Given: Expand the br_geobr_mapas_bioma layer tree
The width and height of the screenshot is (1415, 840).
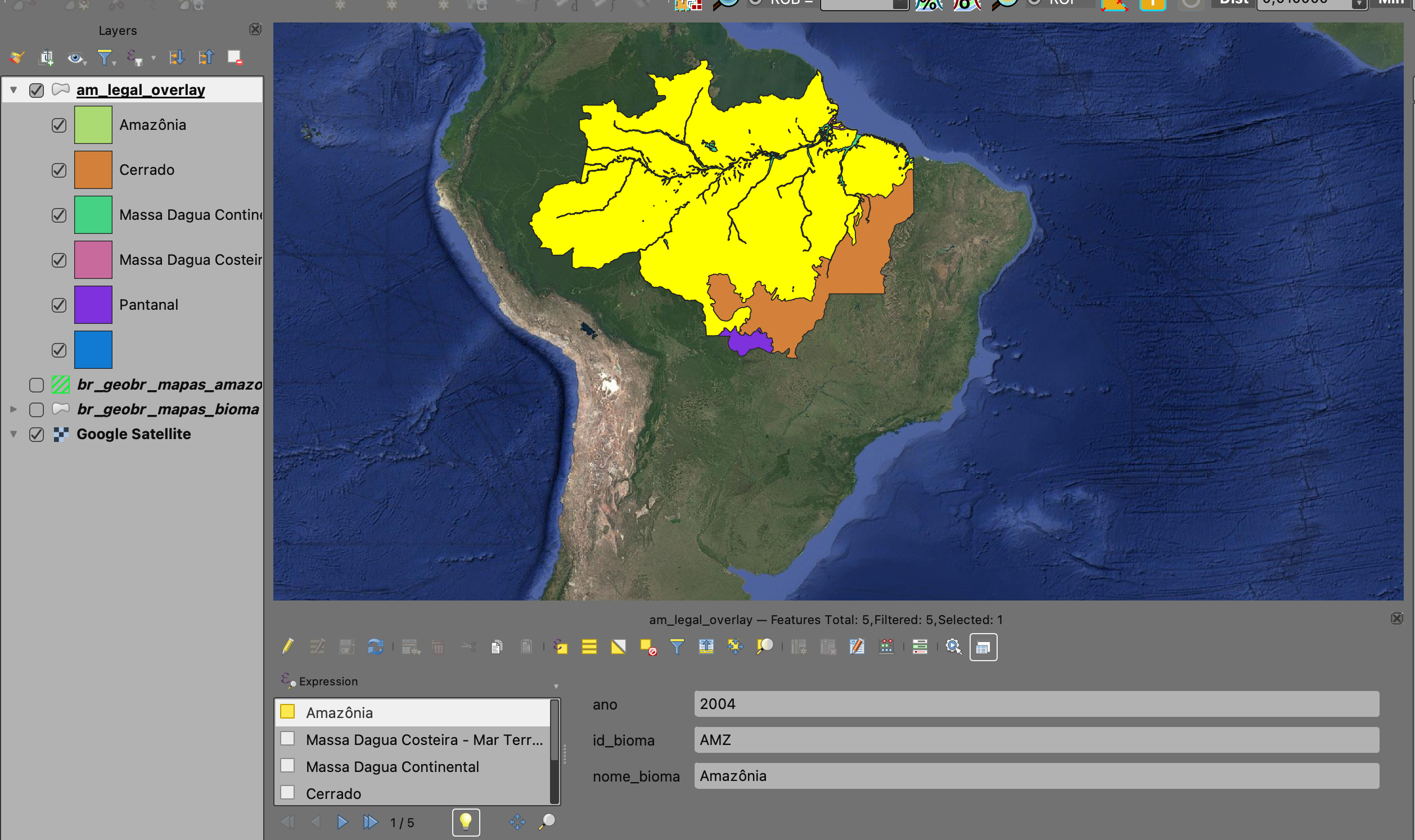Looking at the screenshot, I should (x=13, y=409).
